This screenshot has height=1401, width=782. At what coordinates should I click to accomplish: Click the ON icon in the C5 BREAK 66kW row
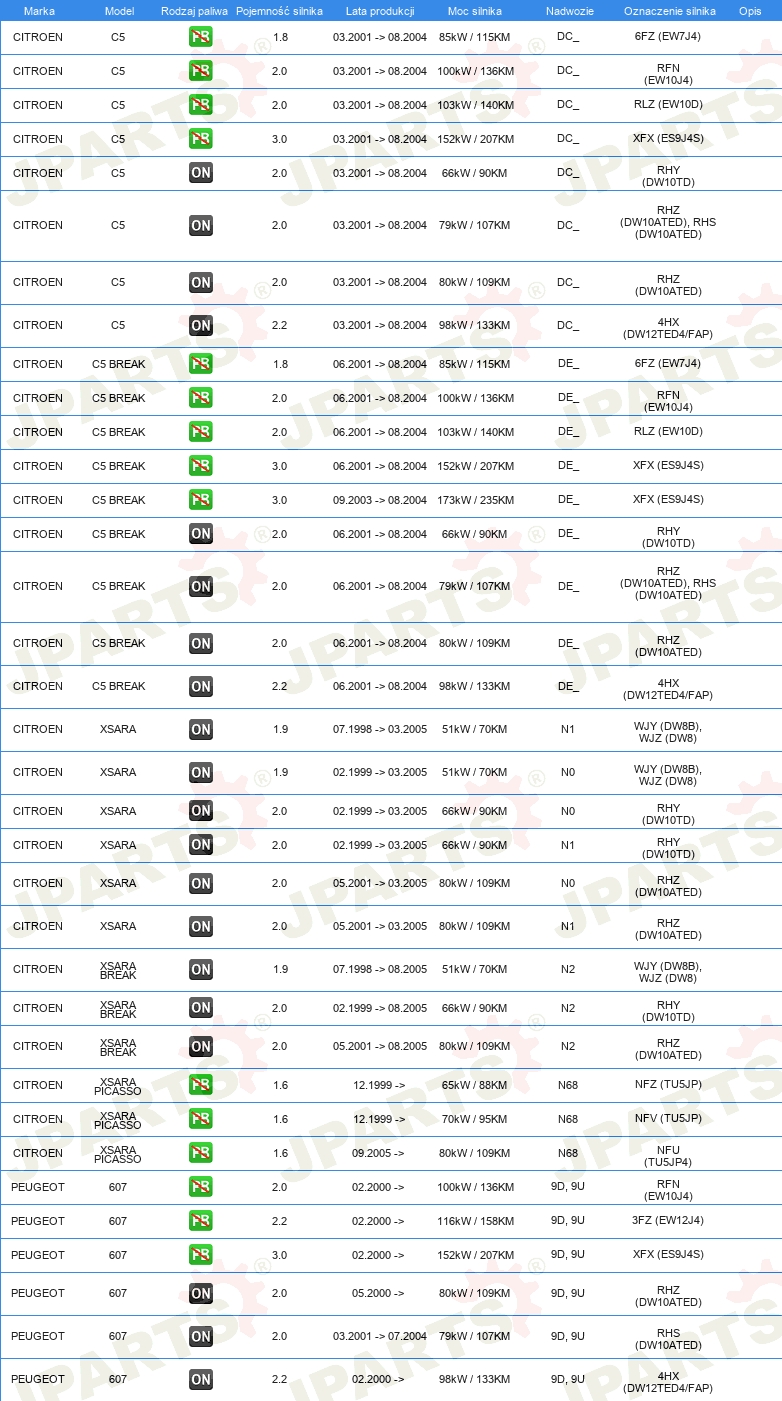click(201, 534)
